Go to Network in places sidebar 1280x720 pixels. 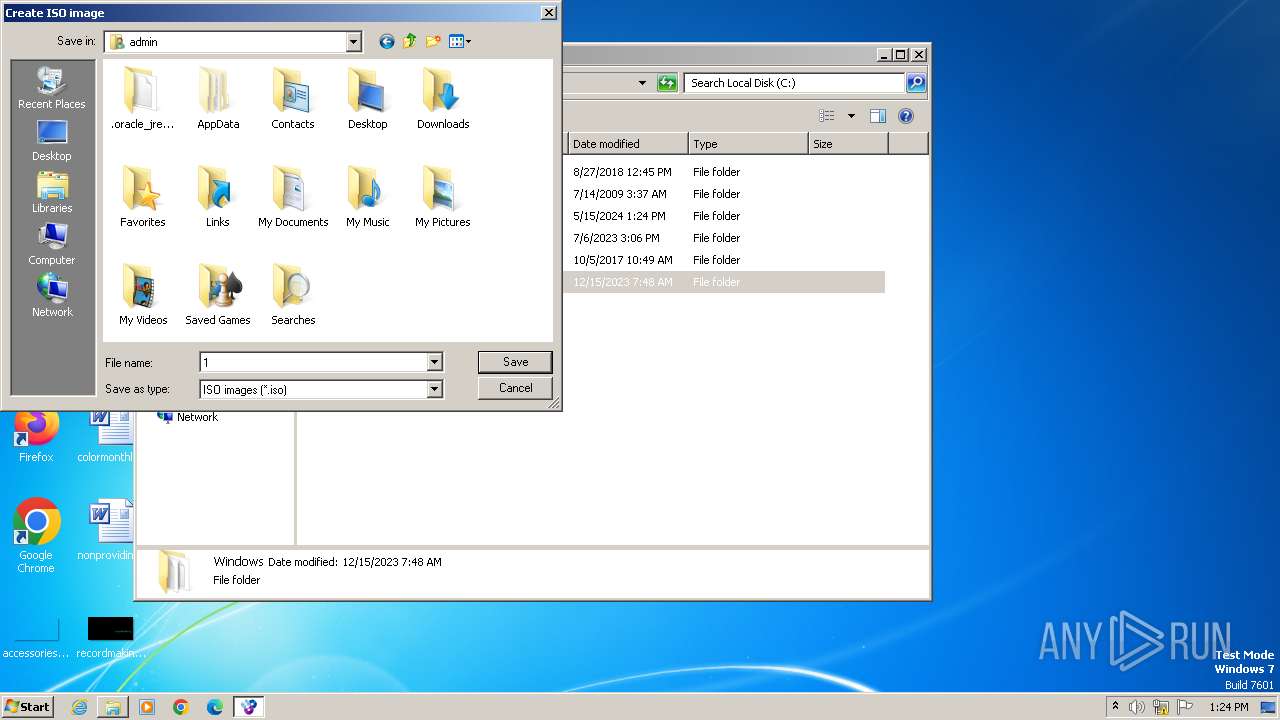click(52, 297)
